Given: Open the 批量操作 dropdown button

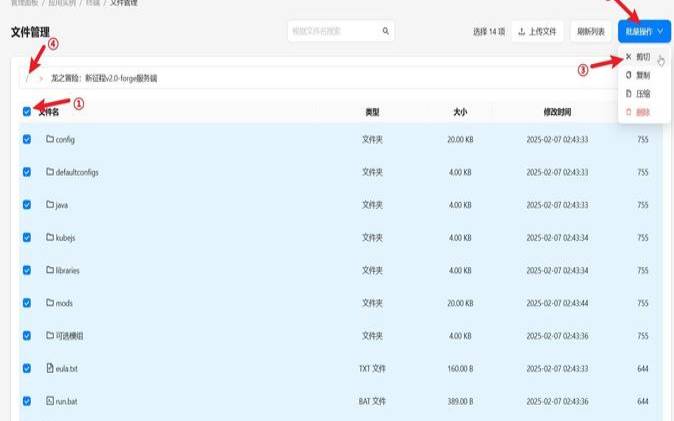Looking at the screenshot, I should [644, 32].
